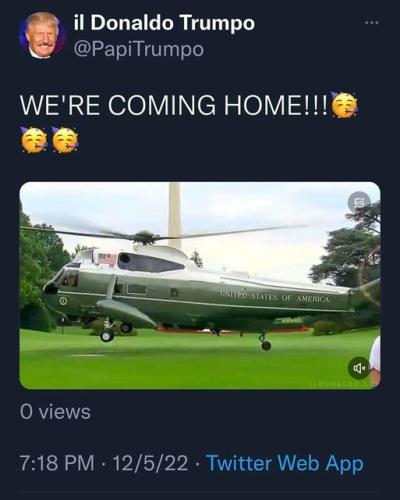Select the WE'RE COMING HOME!!! tweet text

pos(174,106)
